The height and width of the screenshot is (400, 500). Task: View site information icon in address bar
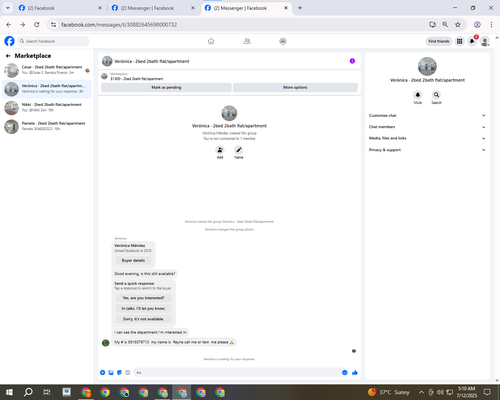[53, 25]
